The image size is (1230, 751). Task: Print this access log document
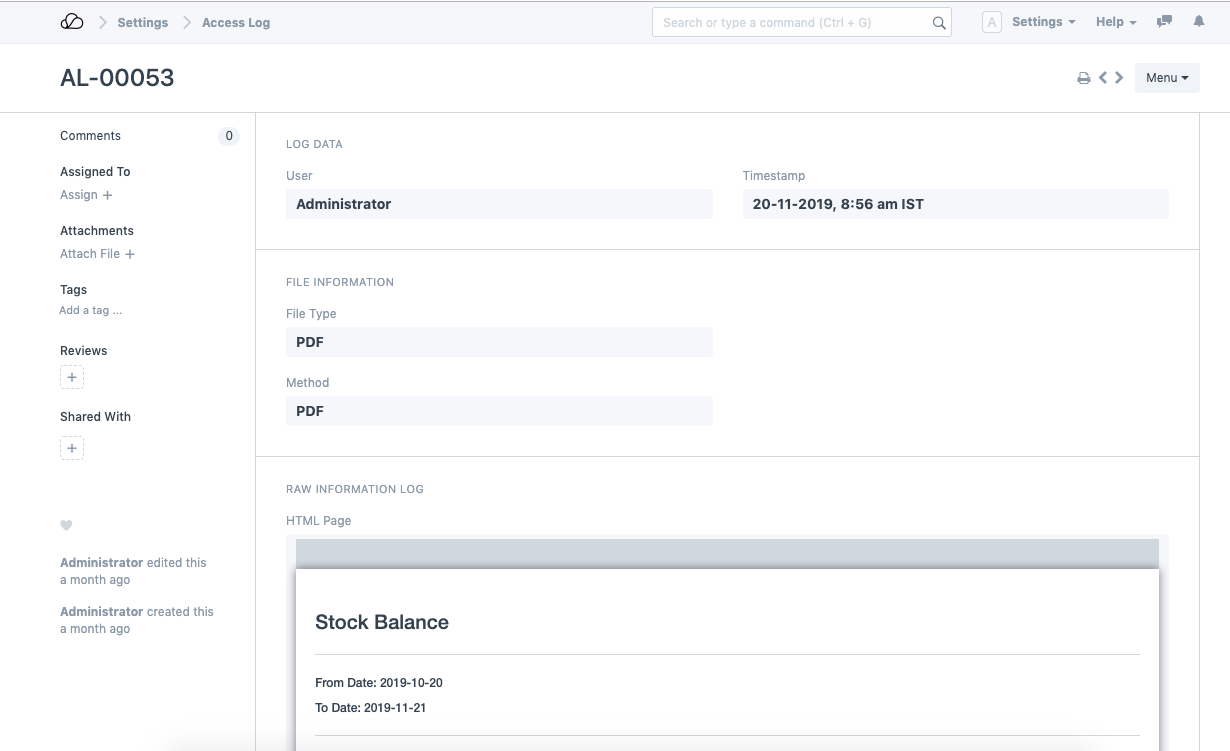pyautogui.click(x=1083, y=78)
